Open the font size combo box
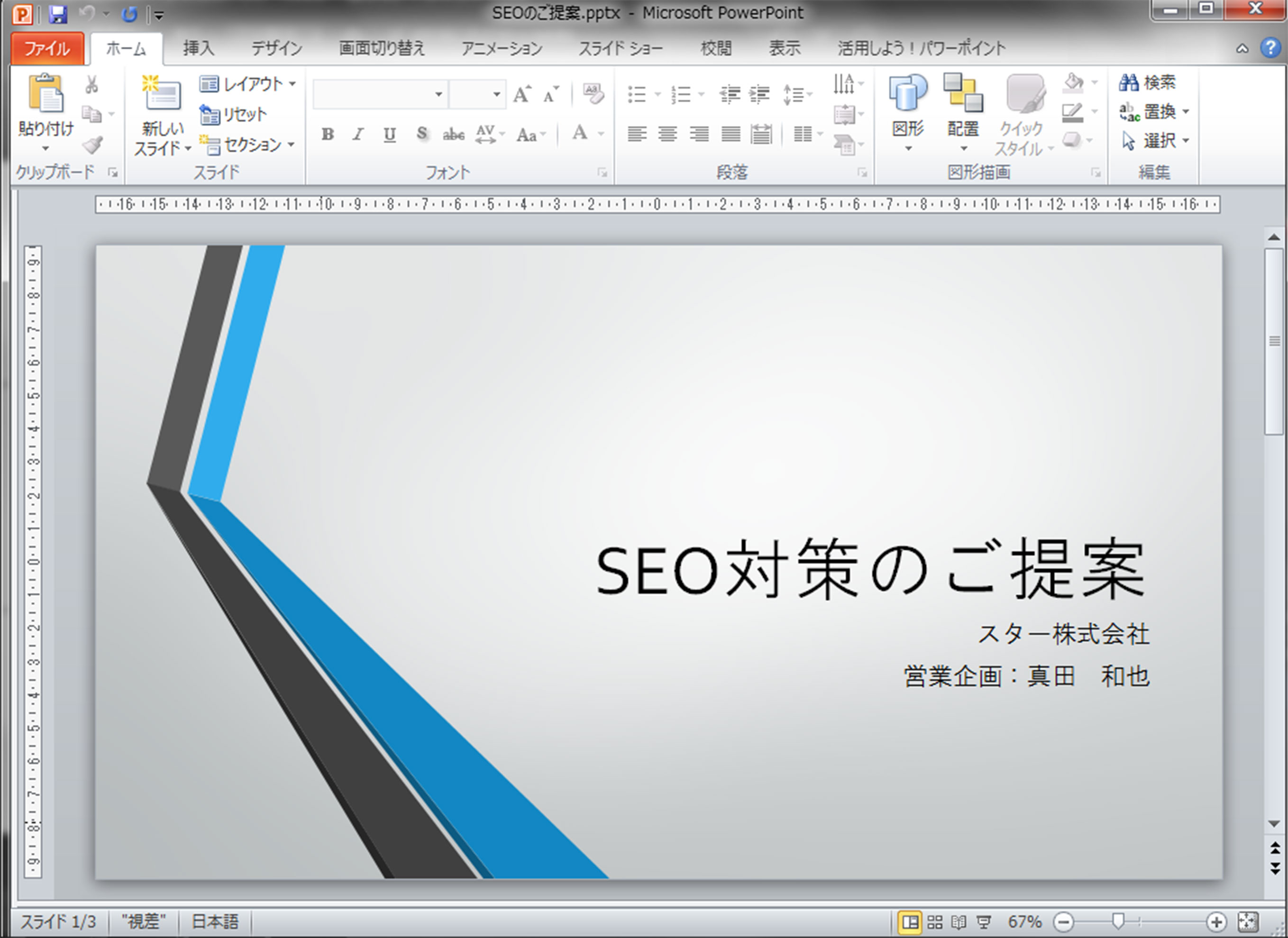The width and height of the screenshot is (1288, 938). coord(477,94)
